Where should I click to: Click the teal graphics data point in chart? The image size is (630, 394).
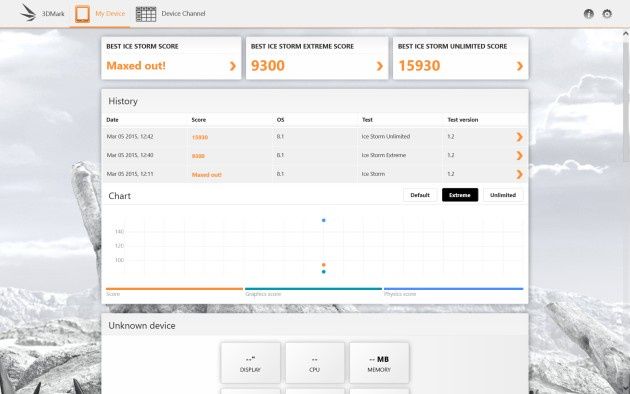pyautogui.click(x=323, y=272)
